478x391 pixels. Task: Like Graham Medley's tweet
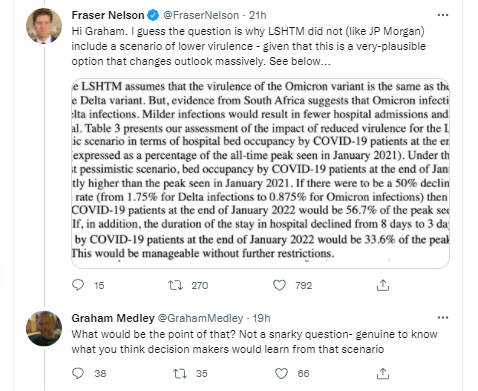click(281, 373)
